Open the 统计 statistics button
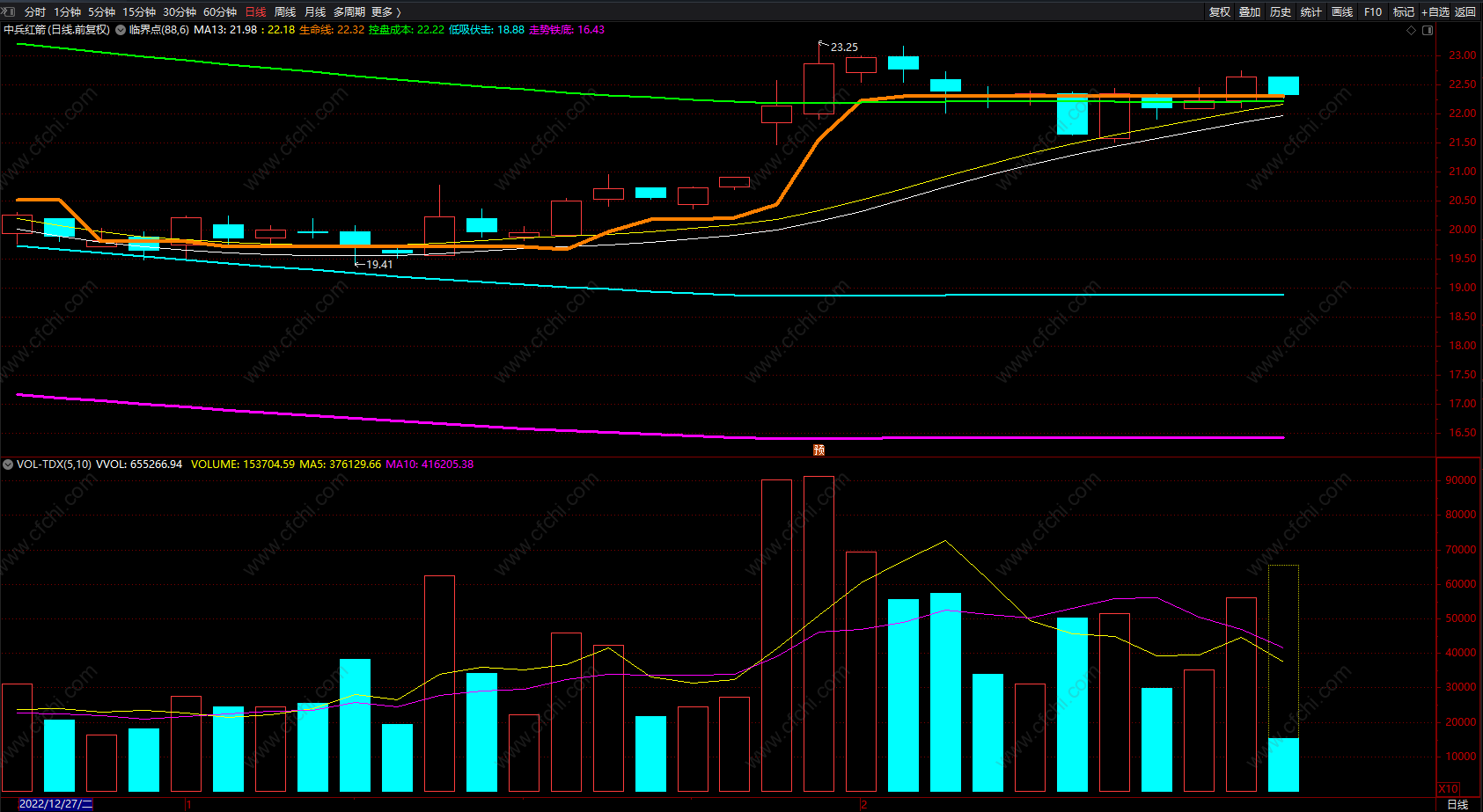Image resolution: width=1483 pixels, height=812 pixels. [x=1311, y=12]
